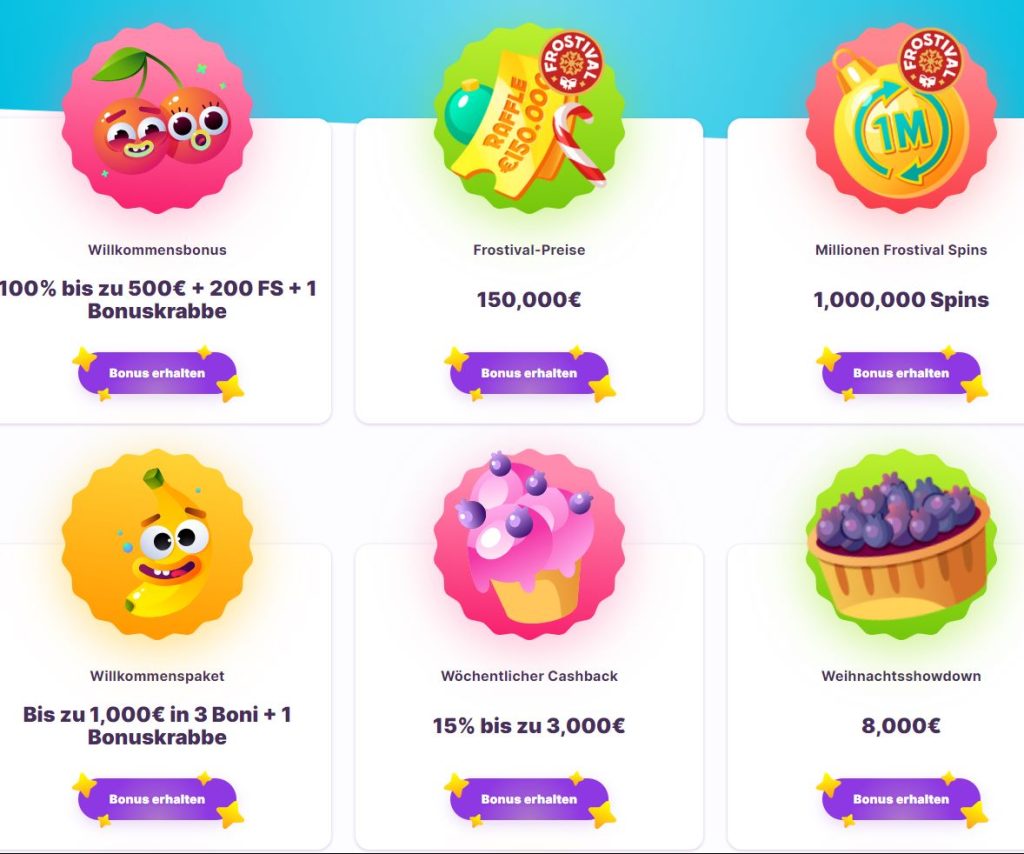Click the raffle ticket Frostival-Preise icon
The height and width of the screenshot is (854, 1024).
pyautogui.click(x=529, y=118)
